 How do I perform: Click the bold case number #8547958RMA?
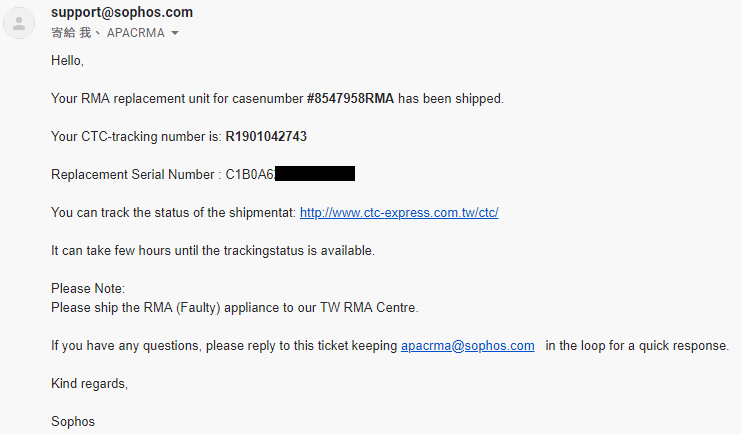point(350,98)
